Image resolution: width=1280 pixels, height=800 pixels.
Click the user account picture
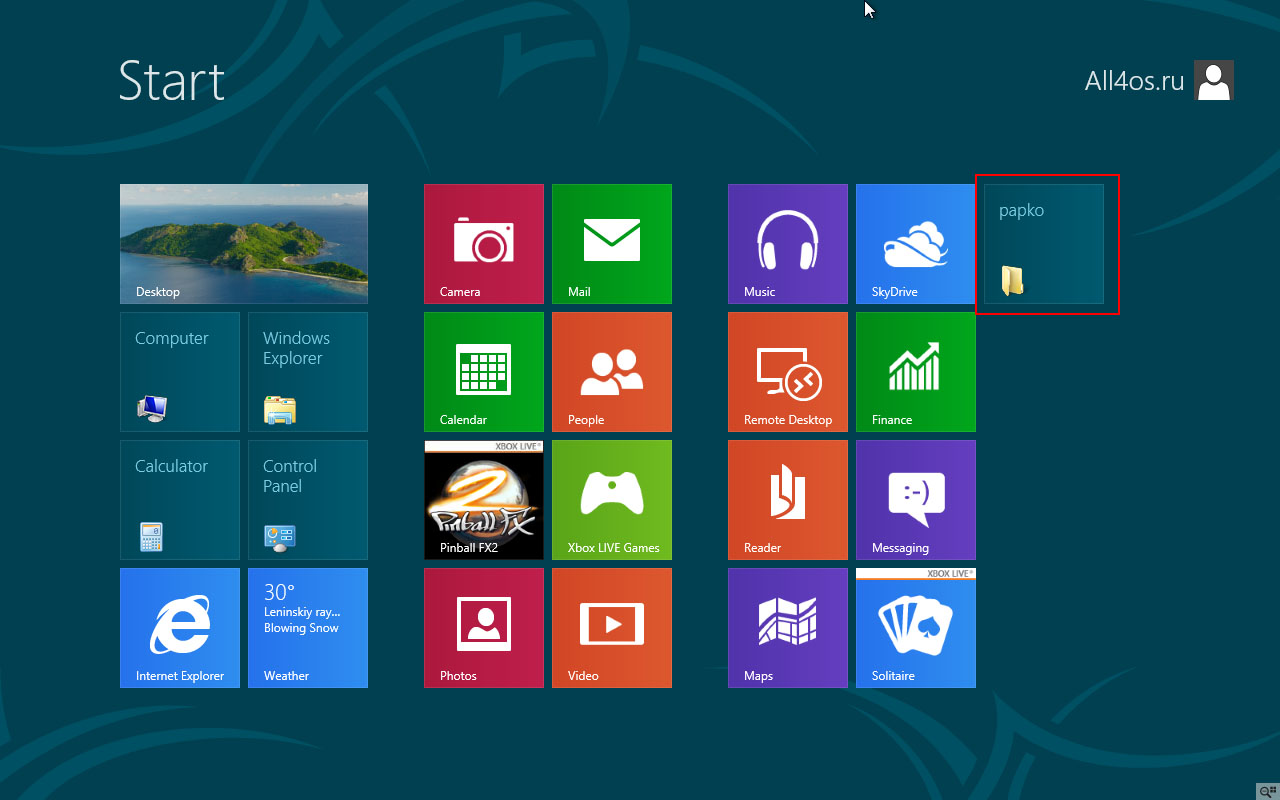coord(1214,80)
